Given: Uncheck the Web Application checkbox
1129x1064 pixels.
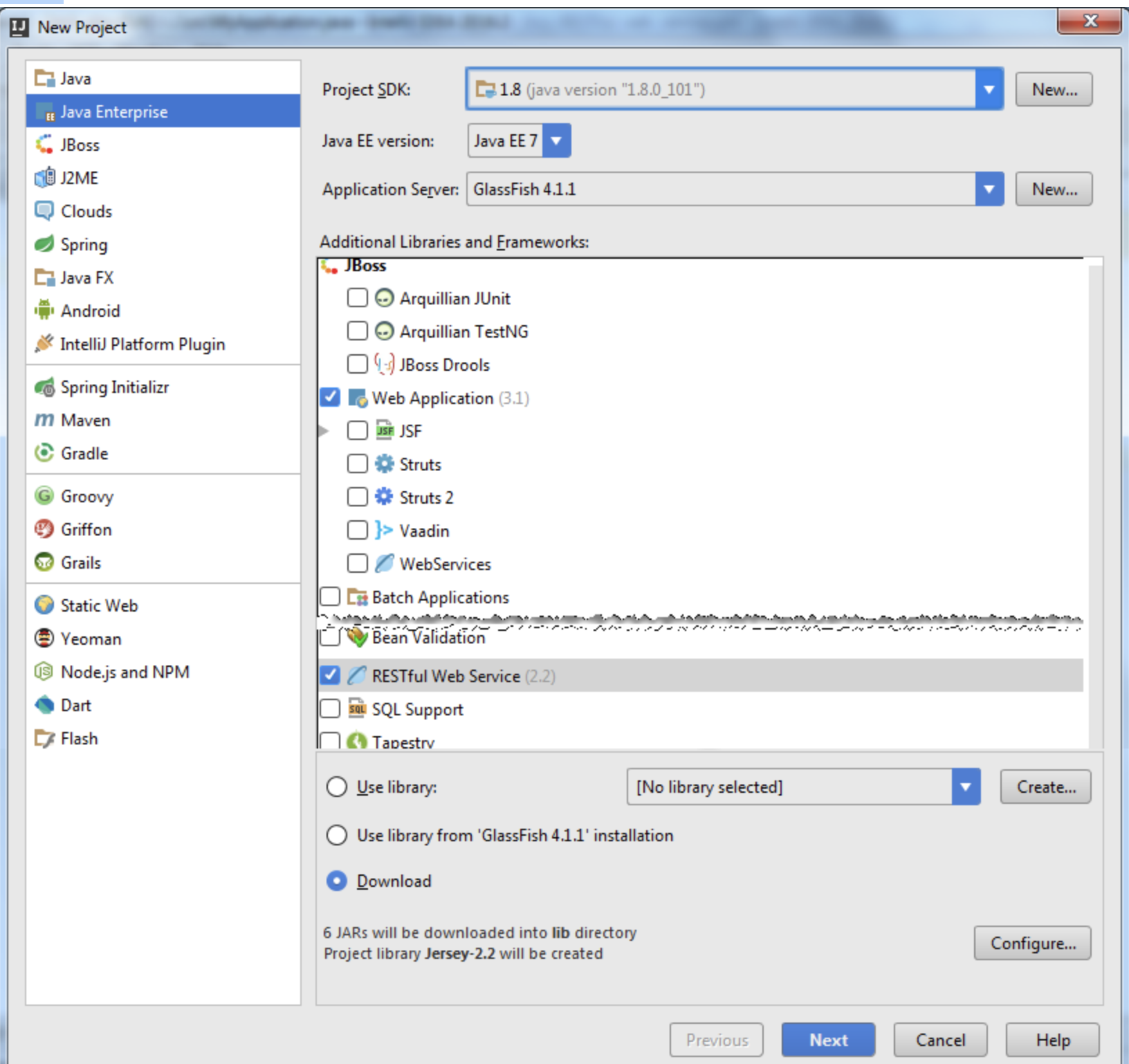Looking at the screenshot, I should (x=330, y=398).
